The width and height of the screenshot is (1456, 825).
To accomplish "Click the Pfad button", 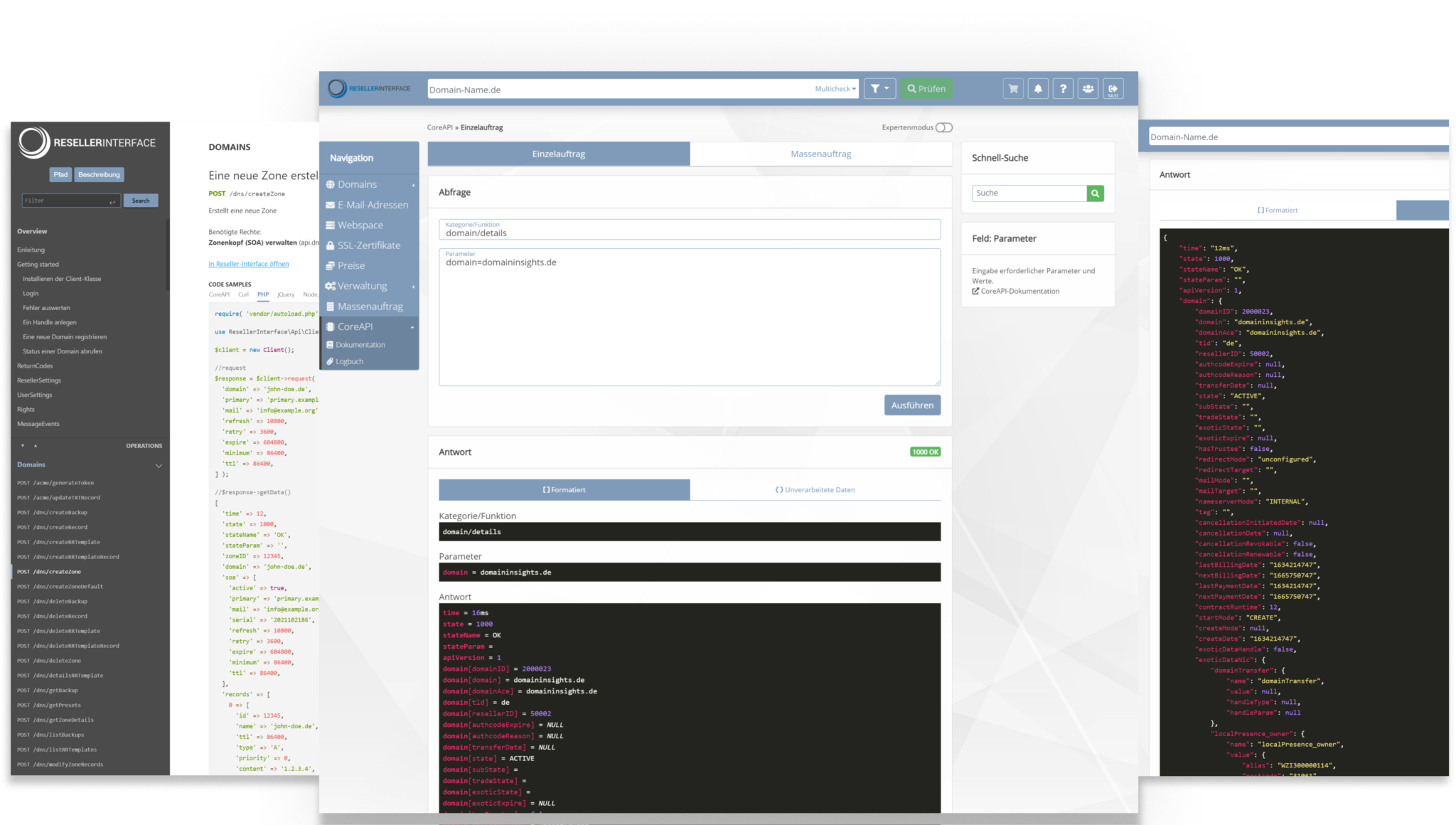I will point(60,175).
